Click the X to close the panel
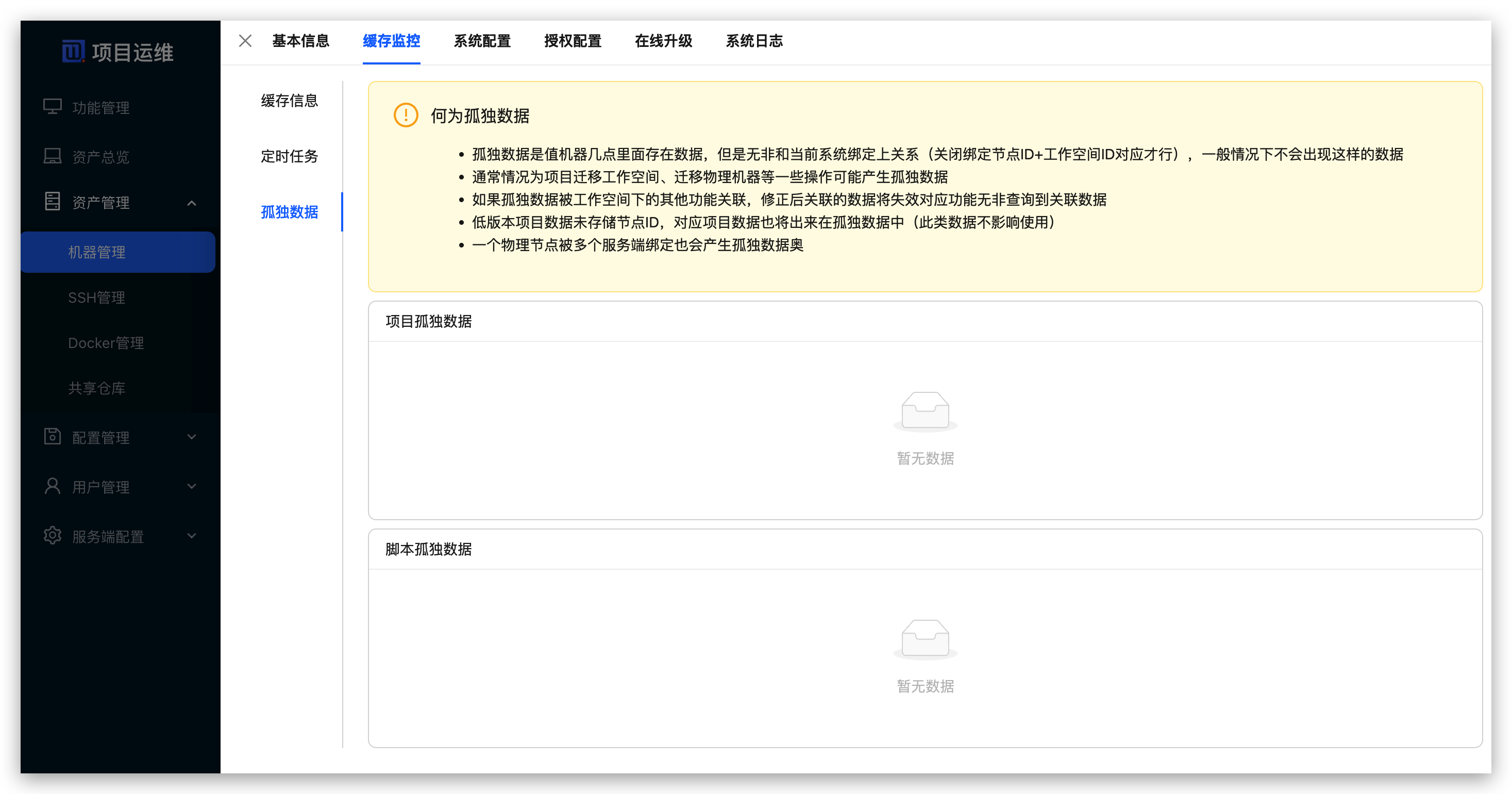The height and width of the screenshot is (794, 1512). tap(245, 41)
